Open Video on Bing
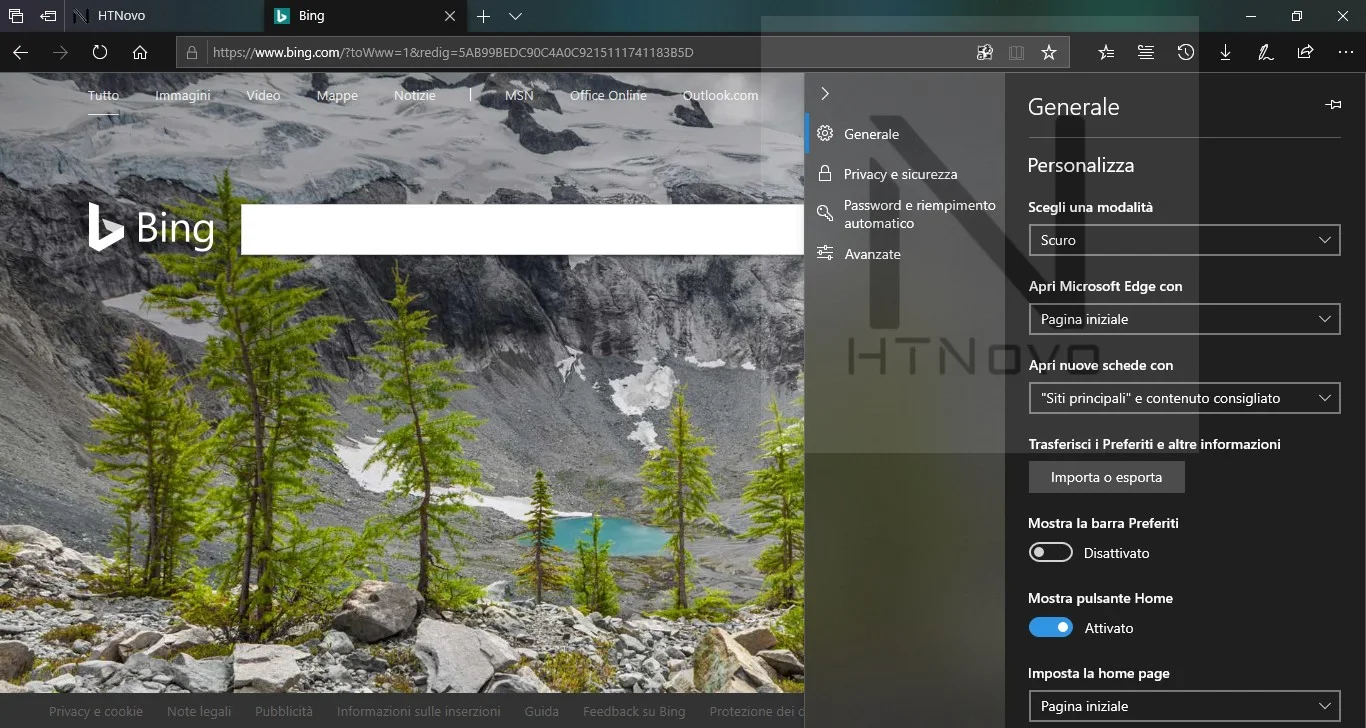1366x728 pixels. [263, 96]
